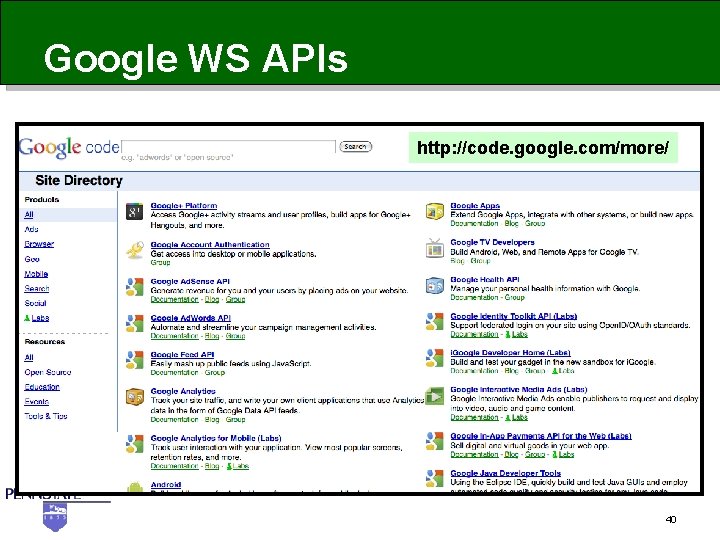Screen dimensions: 720x540
Task: Select All under Resources sidebar
Action: tap(29, 357)
